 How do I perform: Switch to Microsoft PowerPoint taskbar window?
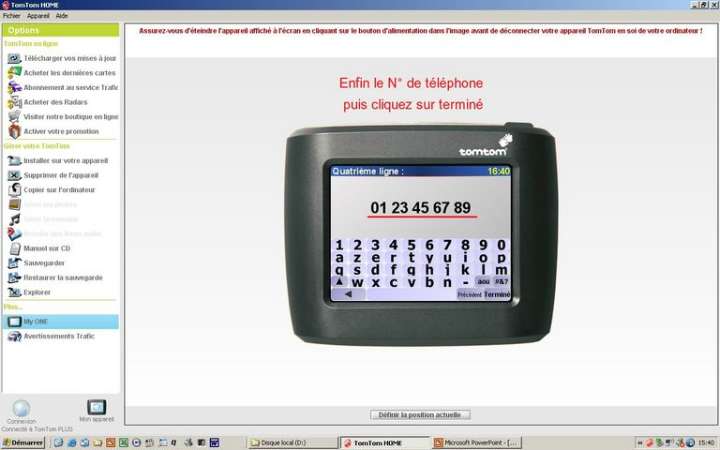point(477,443)
